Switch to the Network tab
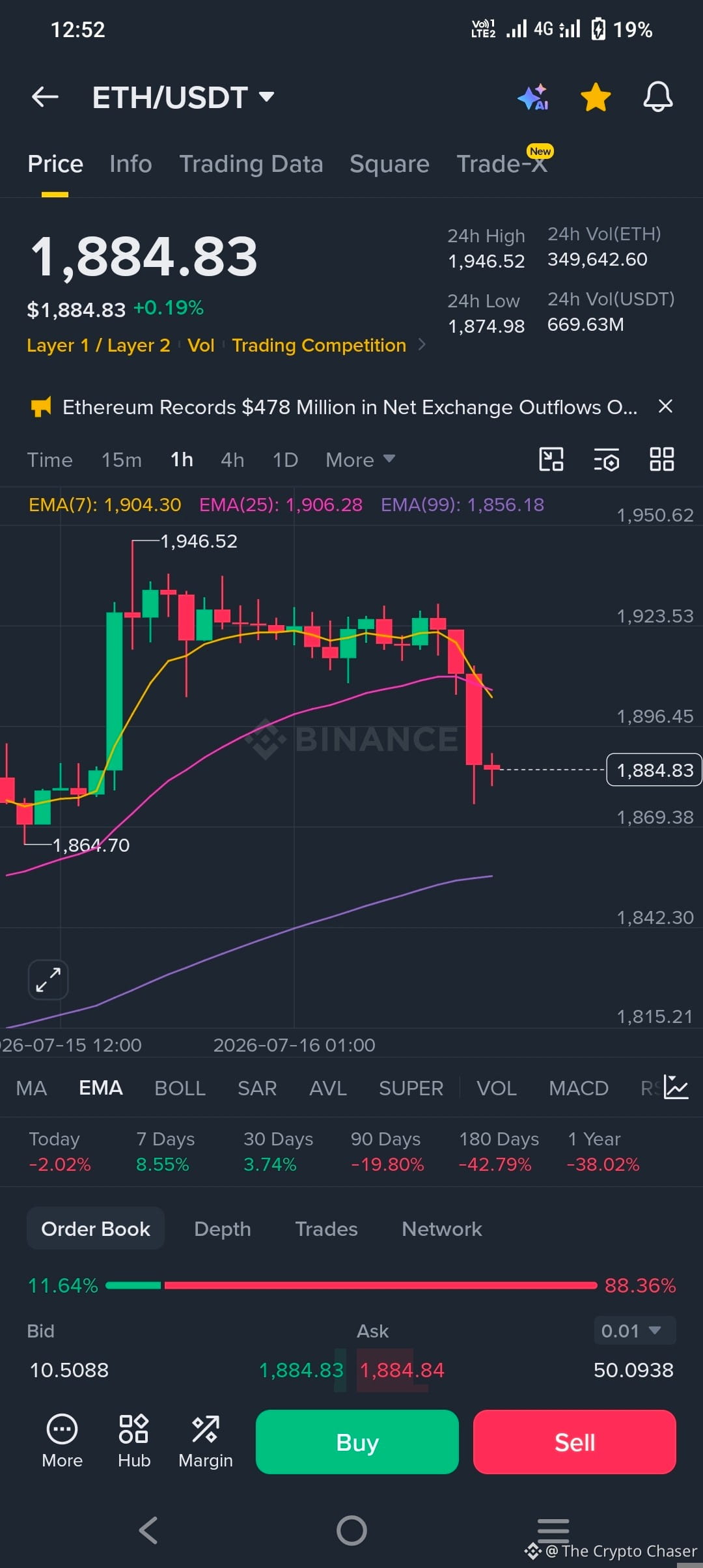The width and height of the screenshot is (703, 1568). click(x=442, y=1229)
